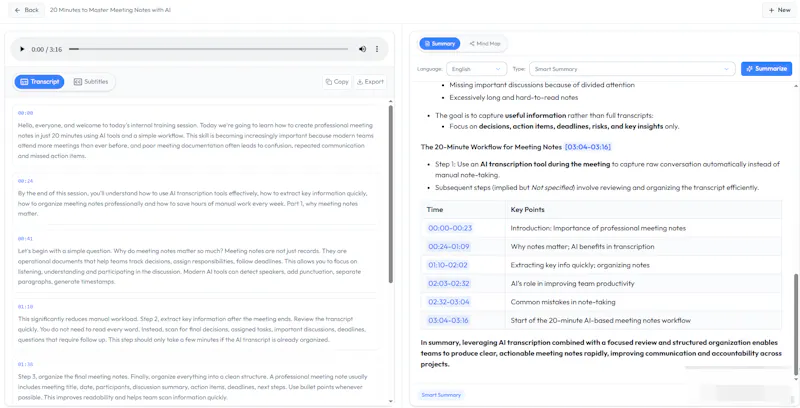Jump to transcript timestamp 00:41

click(26, 239)
